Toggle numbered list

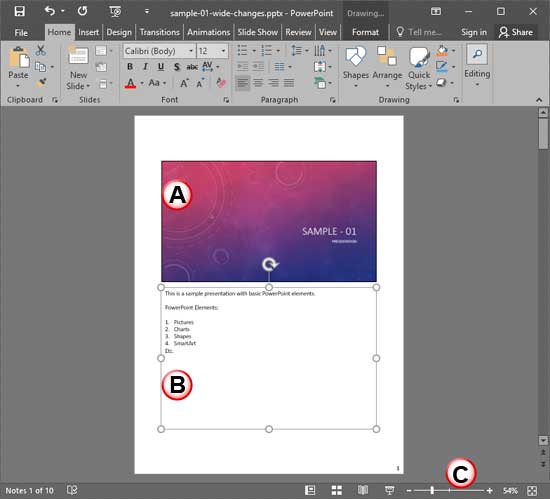(267, 51)
